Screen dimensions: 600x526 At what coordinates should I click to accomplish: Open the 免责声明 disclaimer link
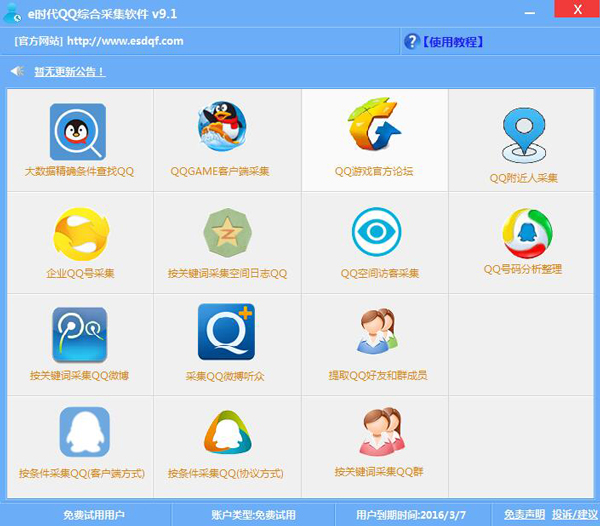pyautogui.click(x=524, y=515)
